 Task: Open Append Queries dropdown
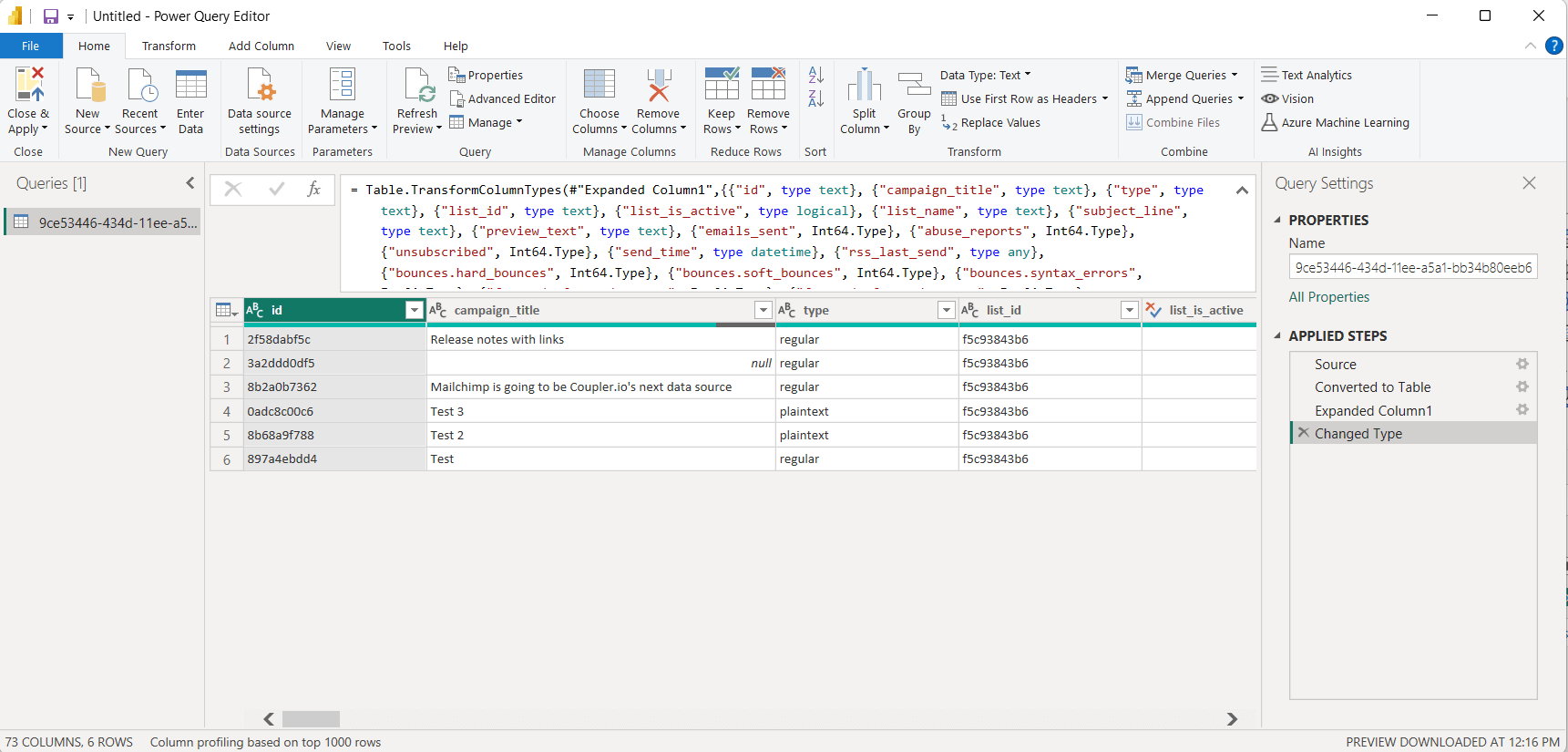tap(1240, 98)
